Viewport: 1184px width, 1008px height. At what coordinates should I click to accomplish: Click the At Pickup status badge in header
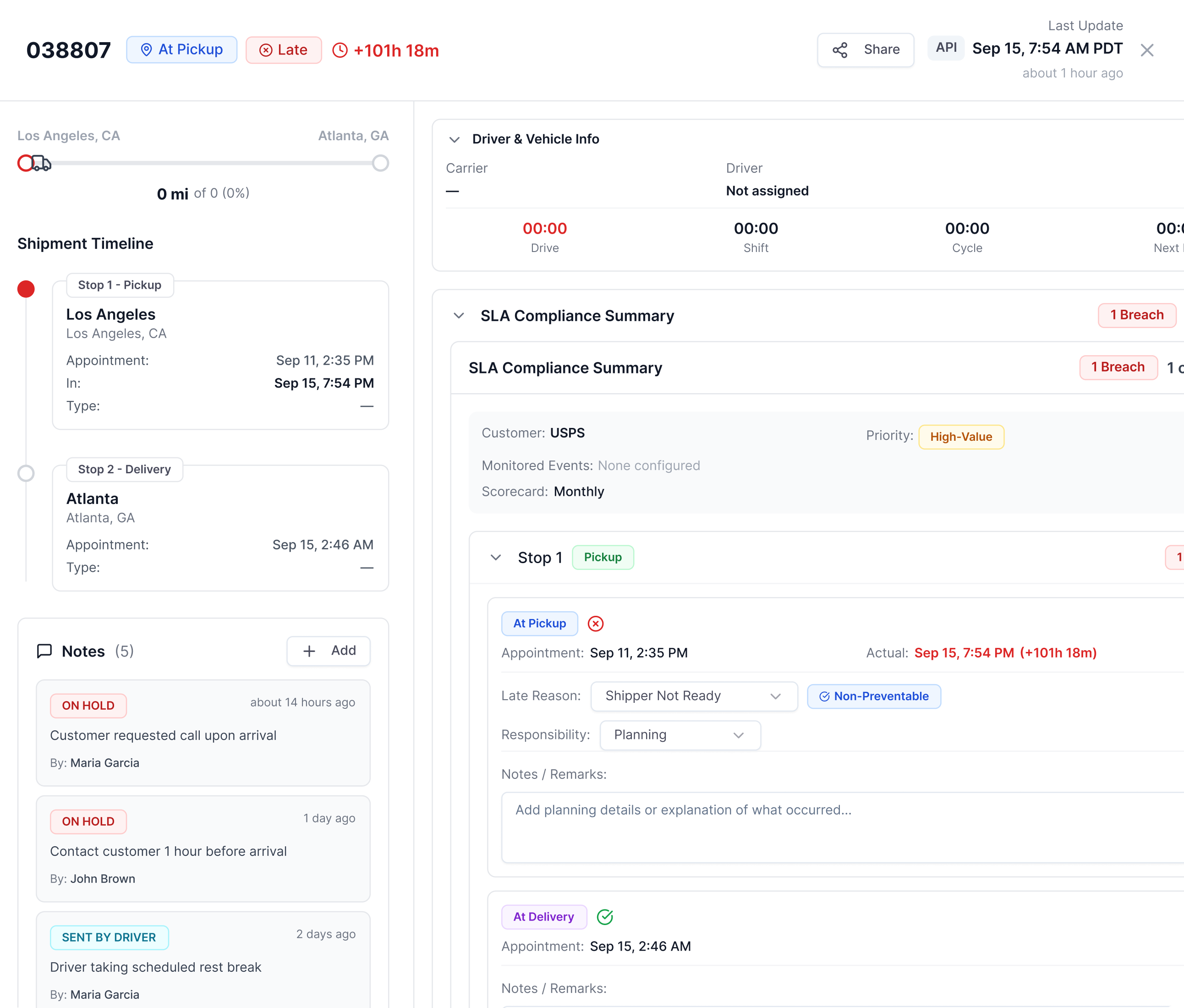pos(182,50)
